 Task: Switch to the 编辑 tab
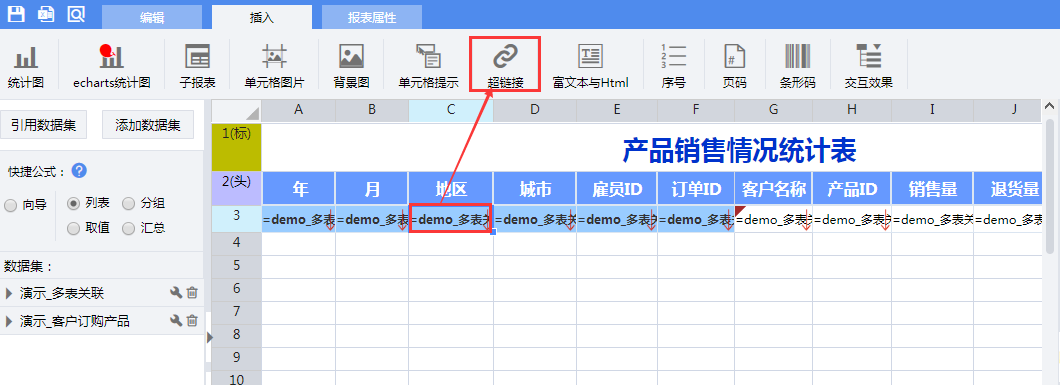tap(151, 18)
